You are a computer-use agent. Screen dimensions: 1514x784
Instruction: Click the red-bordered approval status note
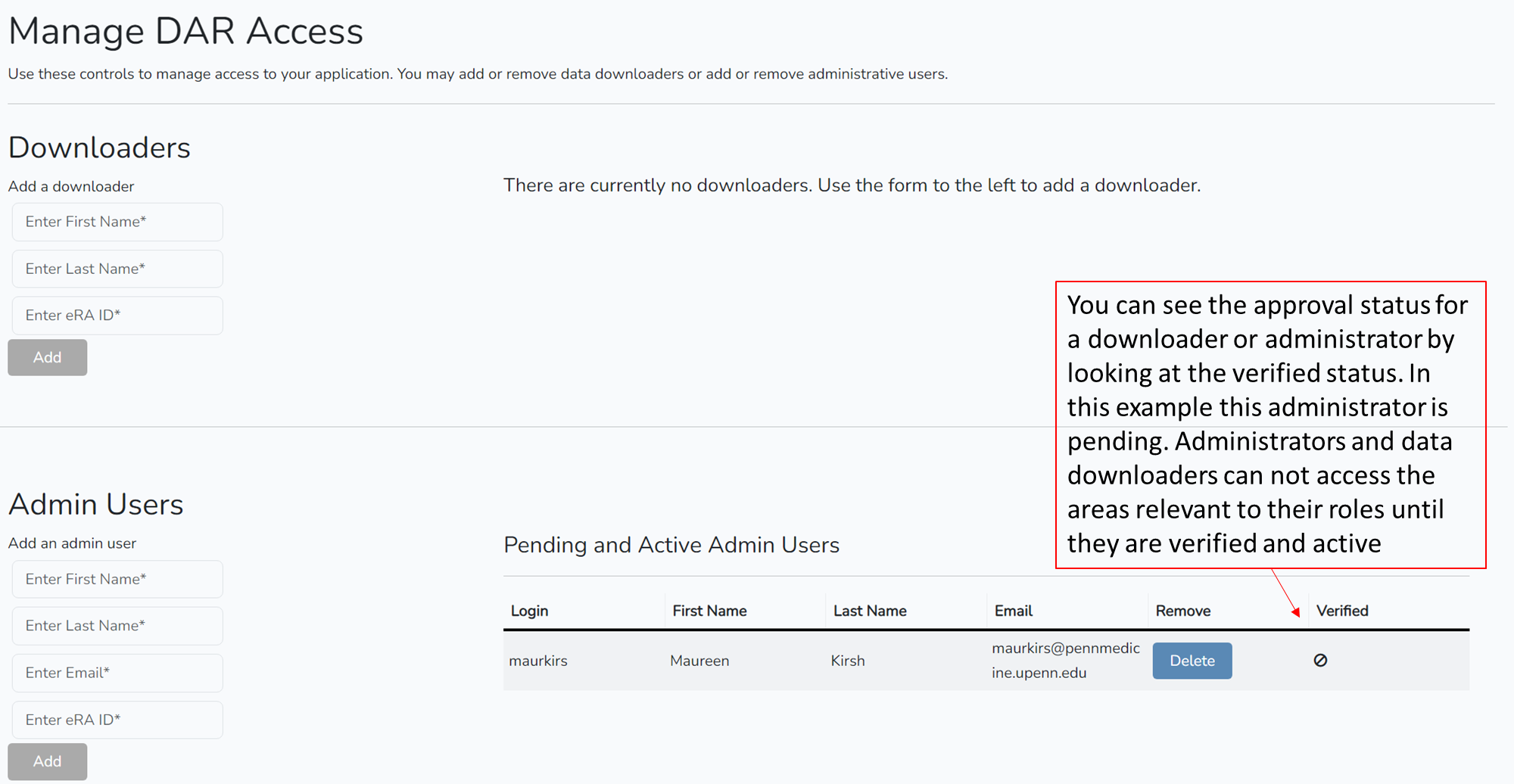click(1270, 425)
